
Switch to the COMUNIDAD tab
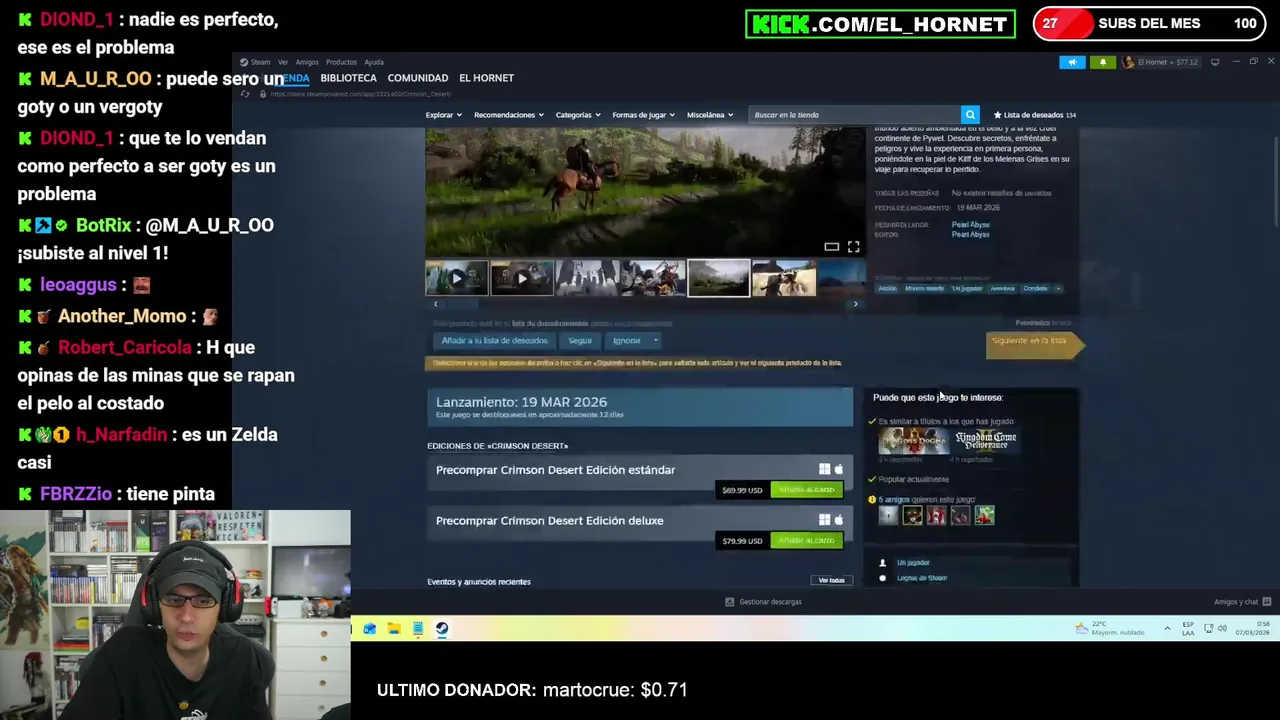coord(418,78)
